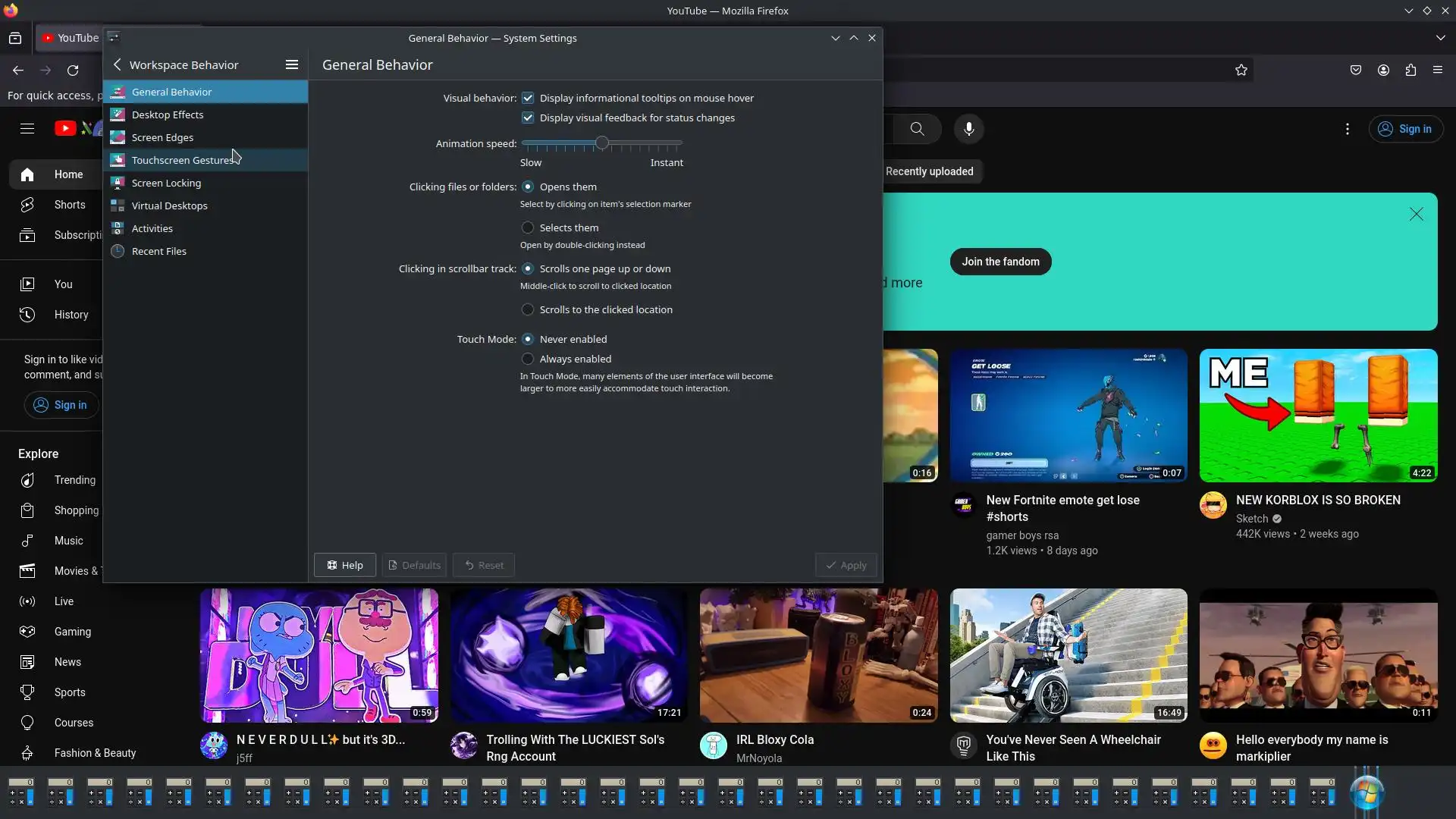This screenshot has height=819, width=1456.
Task: Uncheck Display informational tooltips on mouse hover
Action: click(x=528, y=98)
